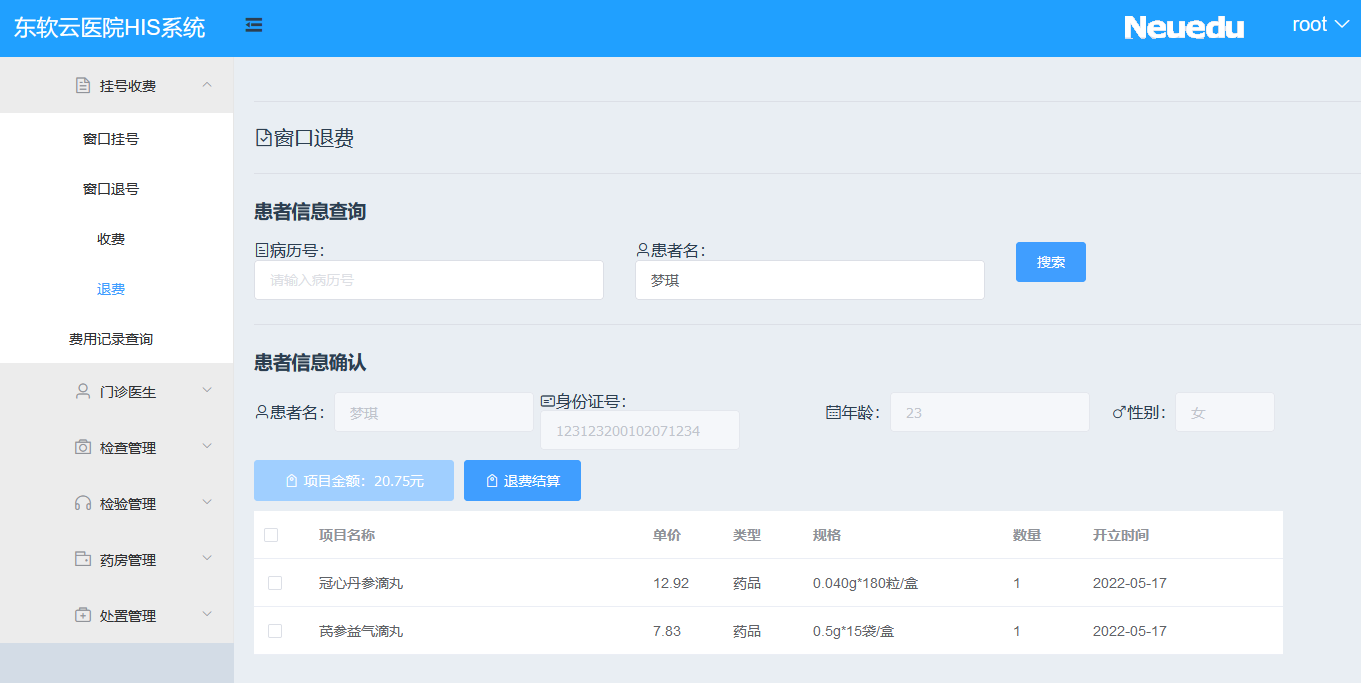
Task: Click the 数量 column header
Action: 1027,535
